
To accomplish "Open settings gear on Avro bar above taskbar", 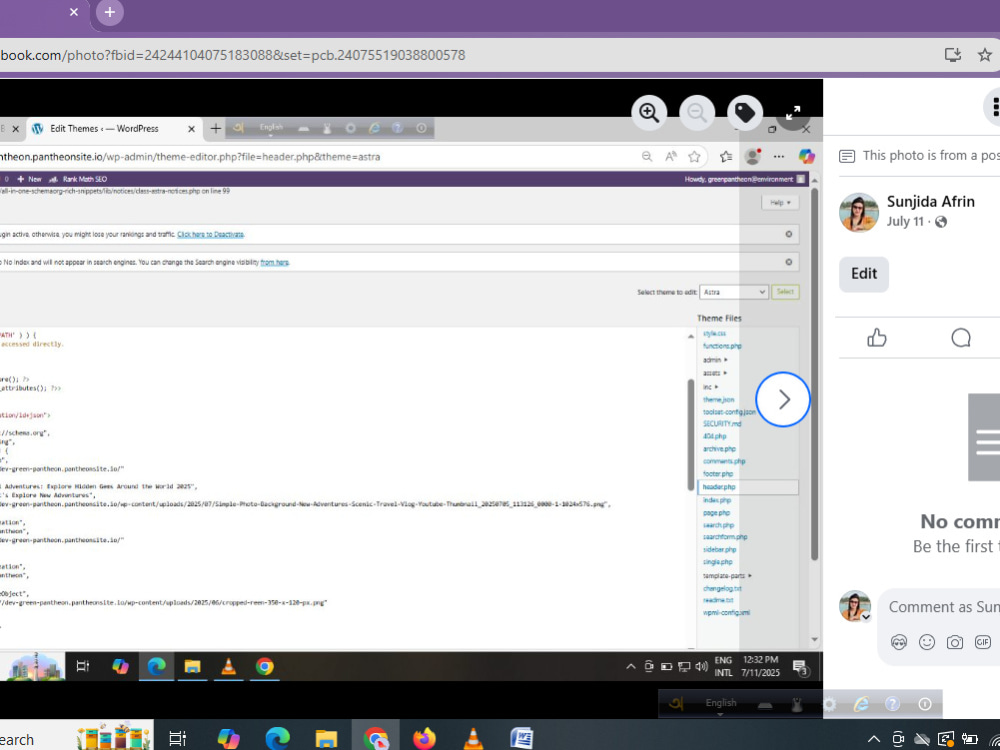I will pos(830,704).
